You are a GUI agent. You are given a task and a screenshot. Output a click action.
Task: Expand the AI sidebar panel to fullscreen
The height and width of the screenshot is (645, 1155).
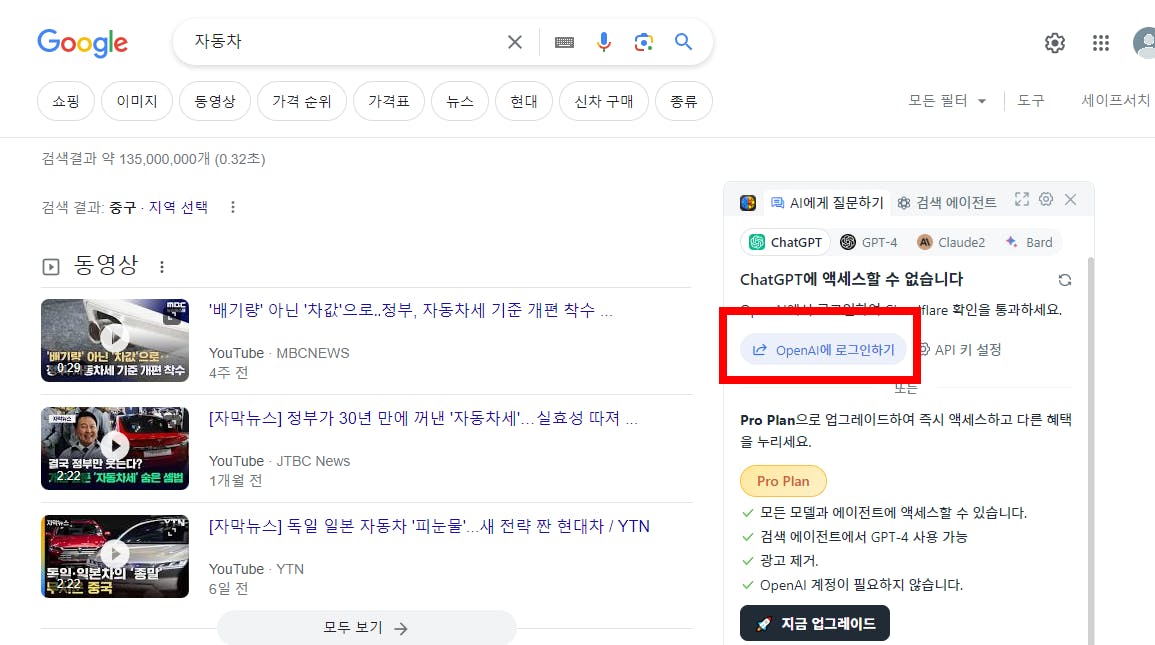click(x=1022, y=200)
